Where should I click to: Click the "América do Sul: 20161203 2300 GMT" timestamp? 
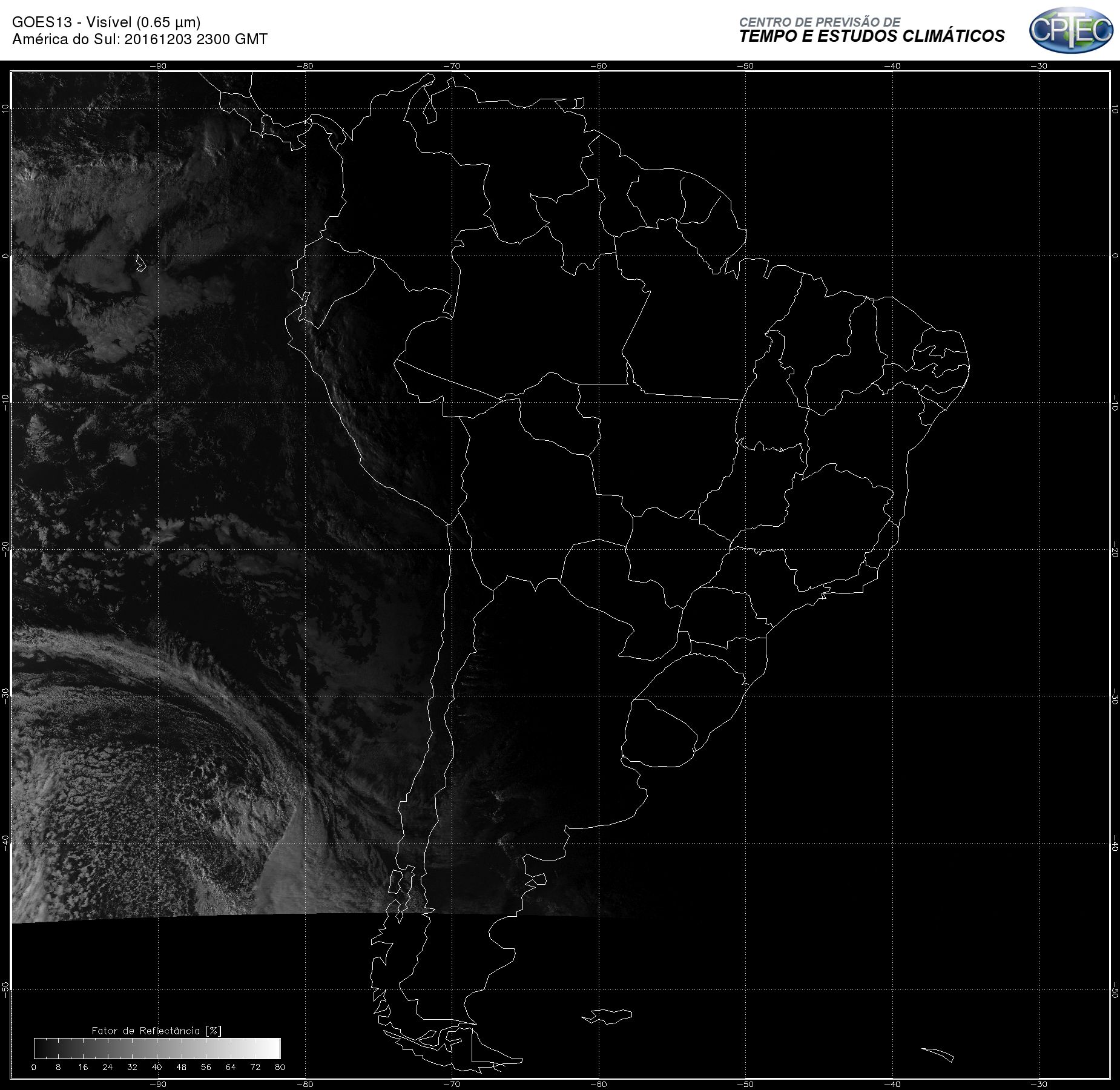coord(140,39)
